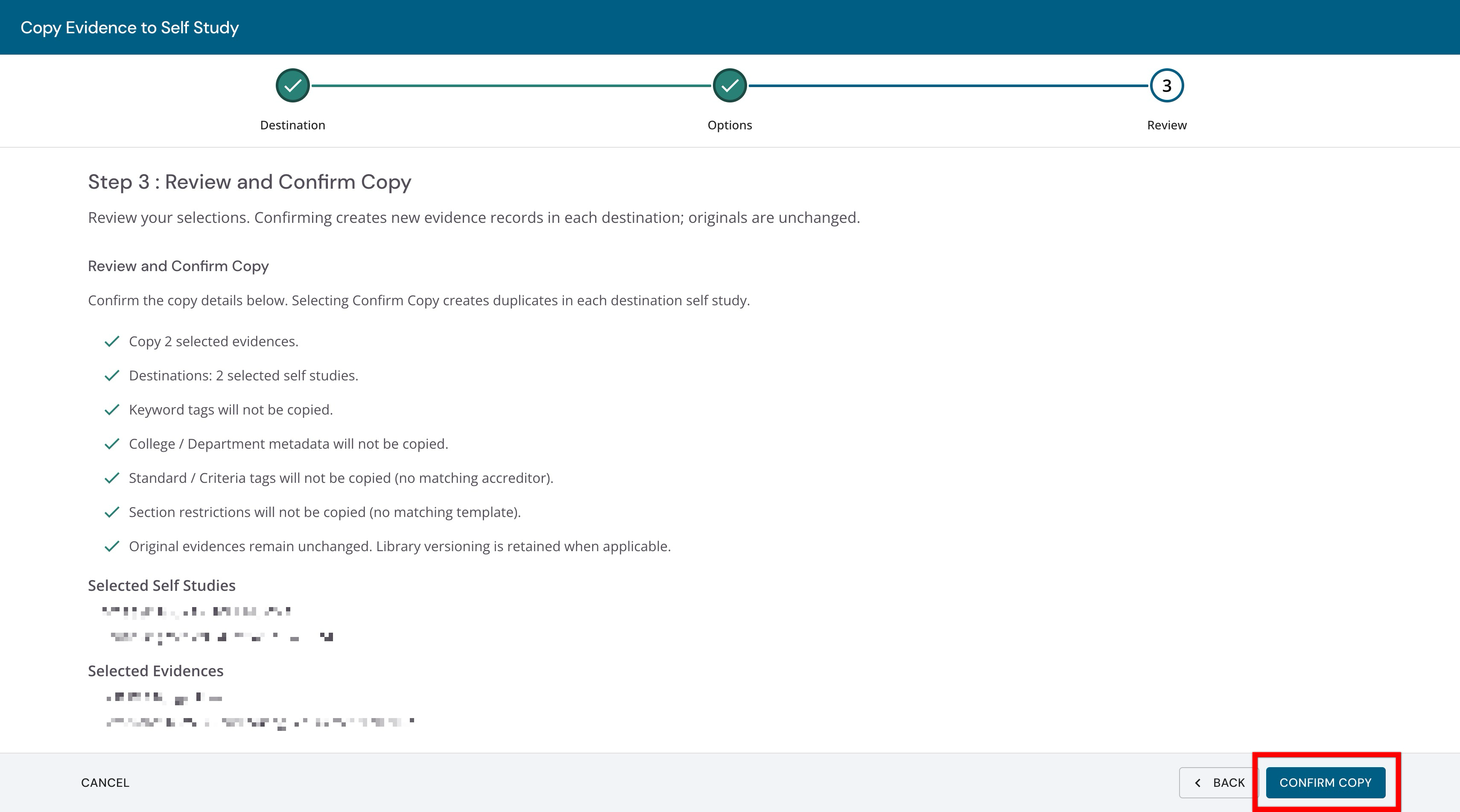The height and width of the screenshot is (812, 1460).
Task: Click checkmark beside College / Department metadata line
Action: pos(112,444)
